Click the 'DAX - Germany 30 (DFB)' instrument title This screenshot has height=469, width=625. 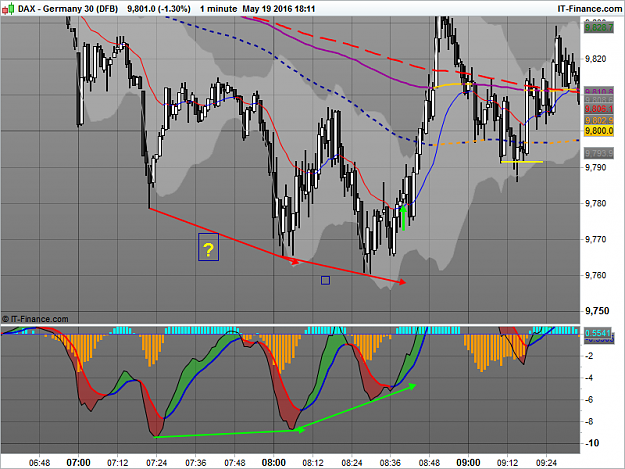pyautogui.click(x=68, y=9)
